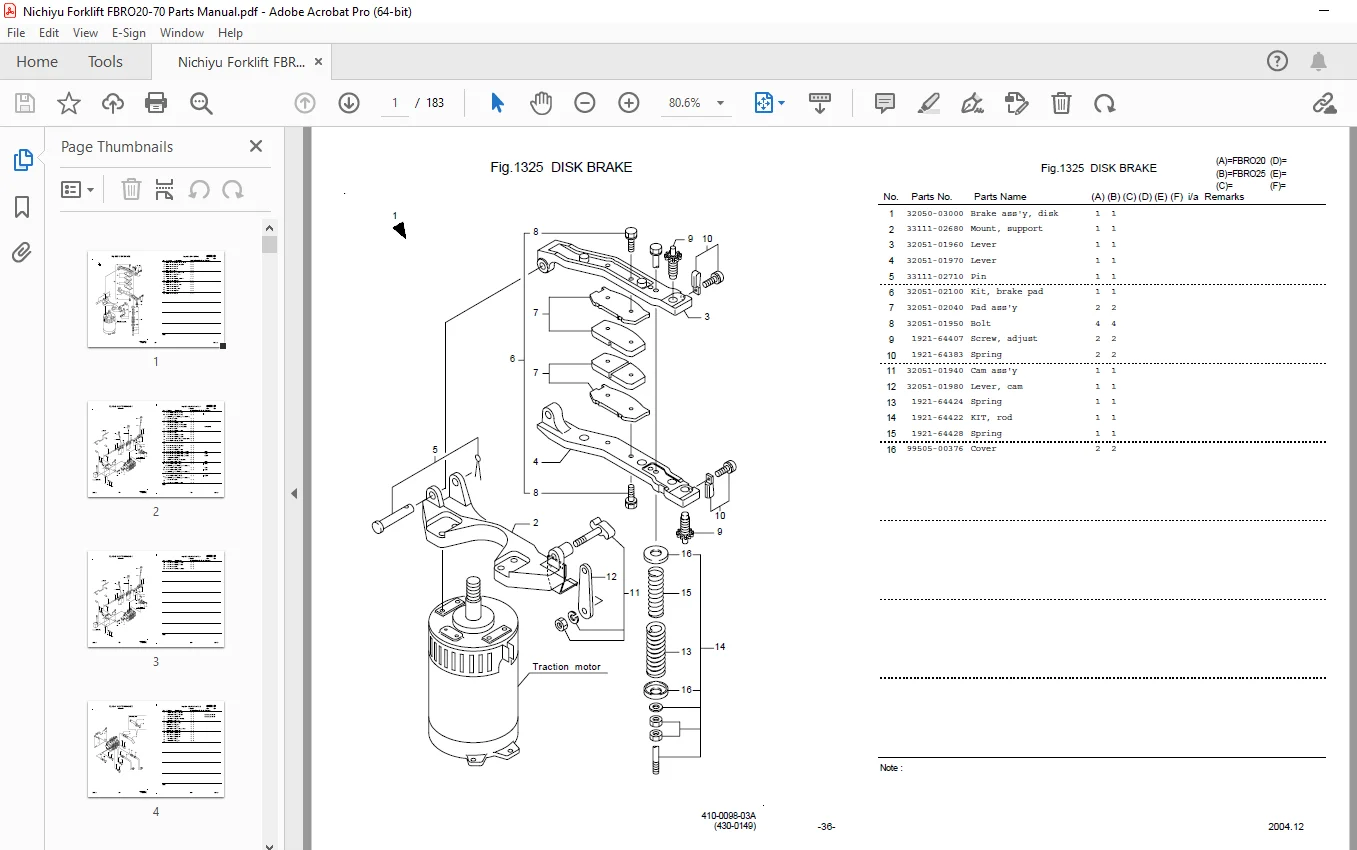Upload the file to cloud storage
The width and height of the screenshot is (1357, 850).
click(x=113, y=103)
